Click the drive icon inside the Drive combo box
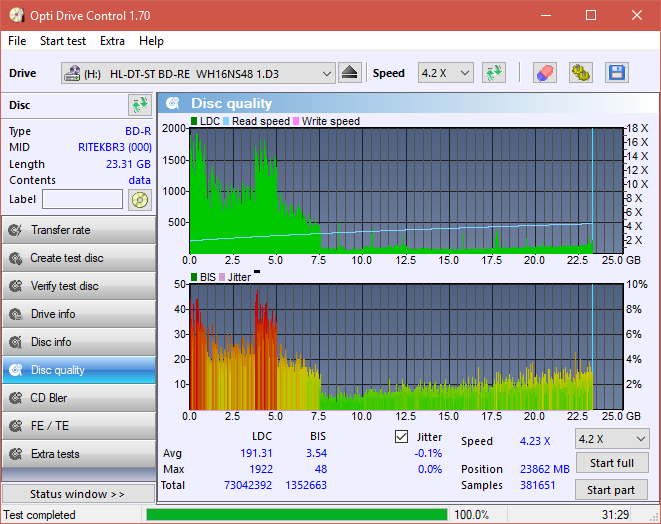661x524 pixels. [x=72, y=73]
